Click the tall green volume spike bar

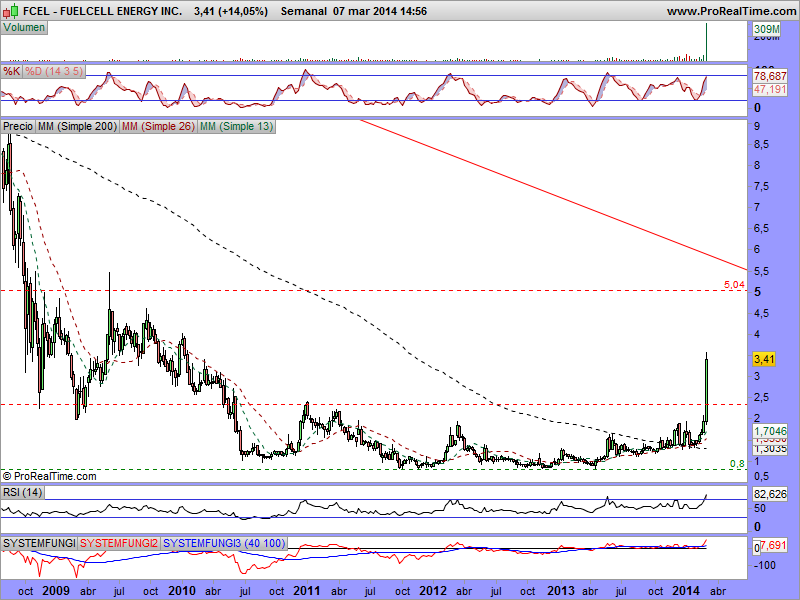pyautogui.click(x=706, y=42)
